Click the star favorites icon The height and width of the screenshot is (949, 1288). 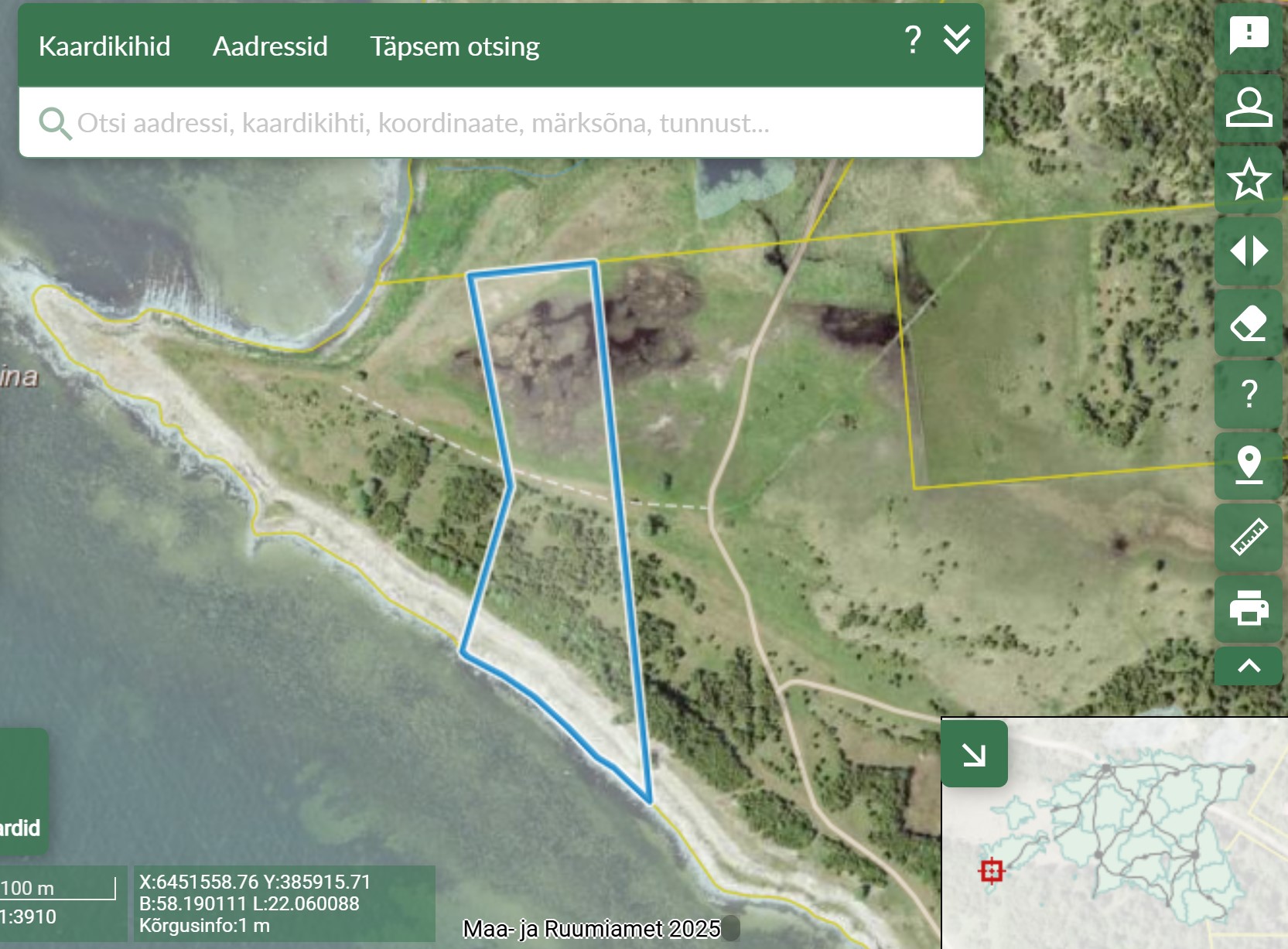(1249, 179)
